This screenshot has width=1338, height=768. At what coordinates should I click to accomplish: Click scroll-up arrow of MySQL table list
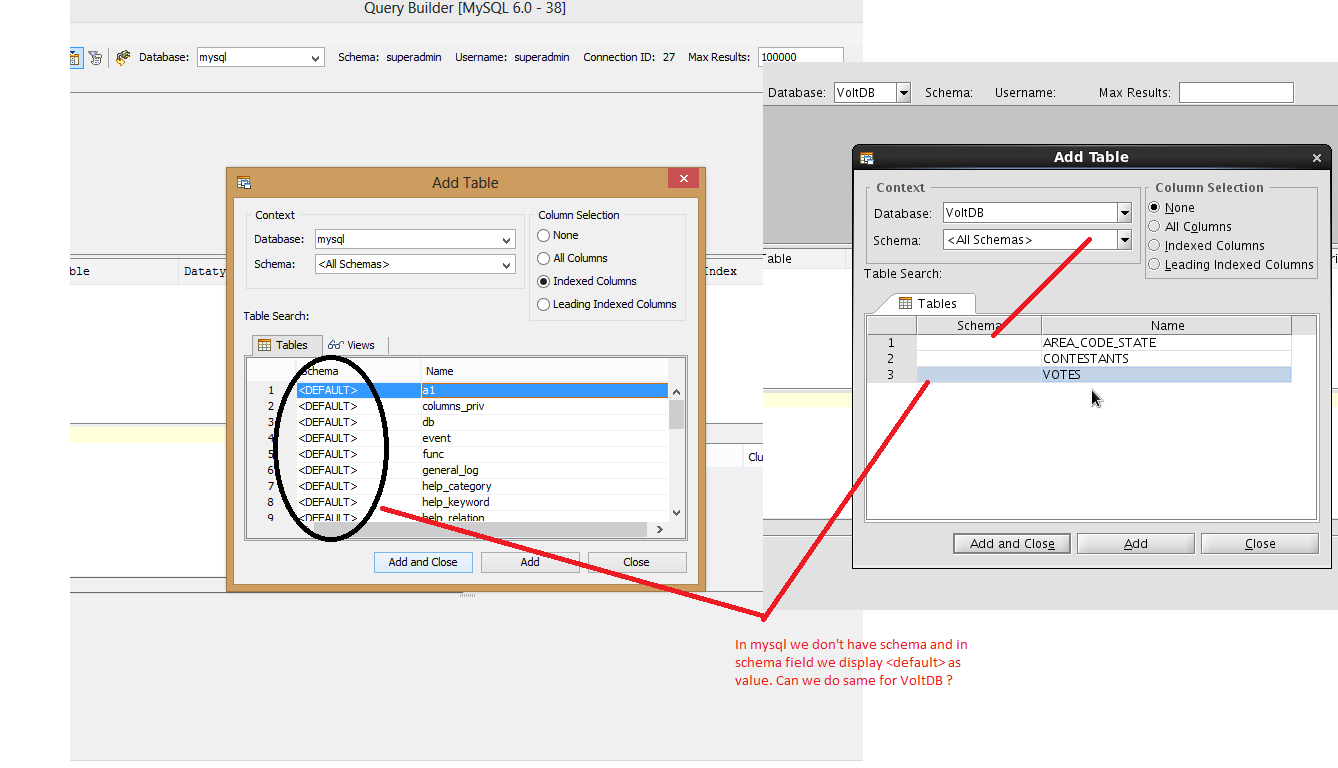(x=677, y=392)
